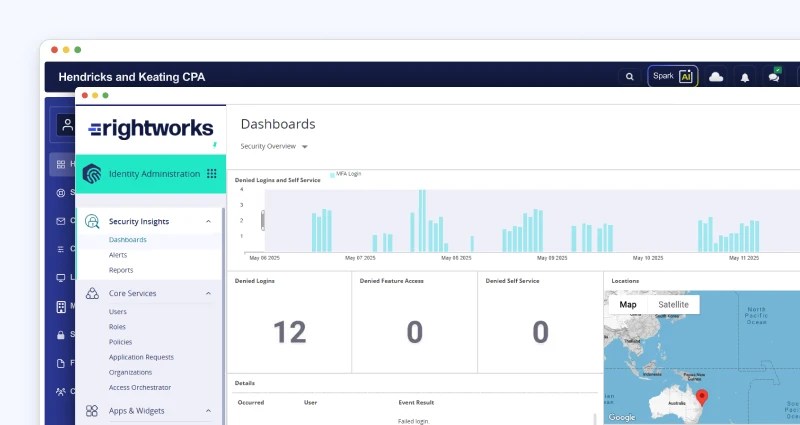This screenshot has width=800, height=425.
Task: Click the Dashboards page heading
Action: (278, 124)
